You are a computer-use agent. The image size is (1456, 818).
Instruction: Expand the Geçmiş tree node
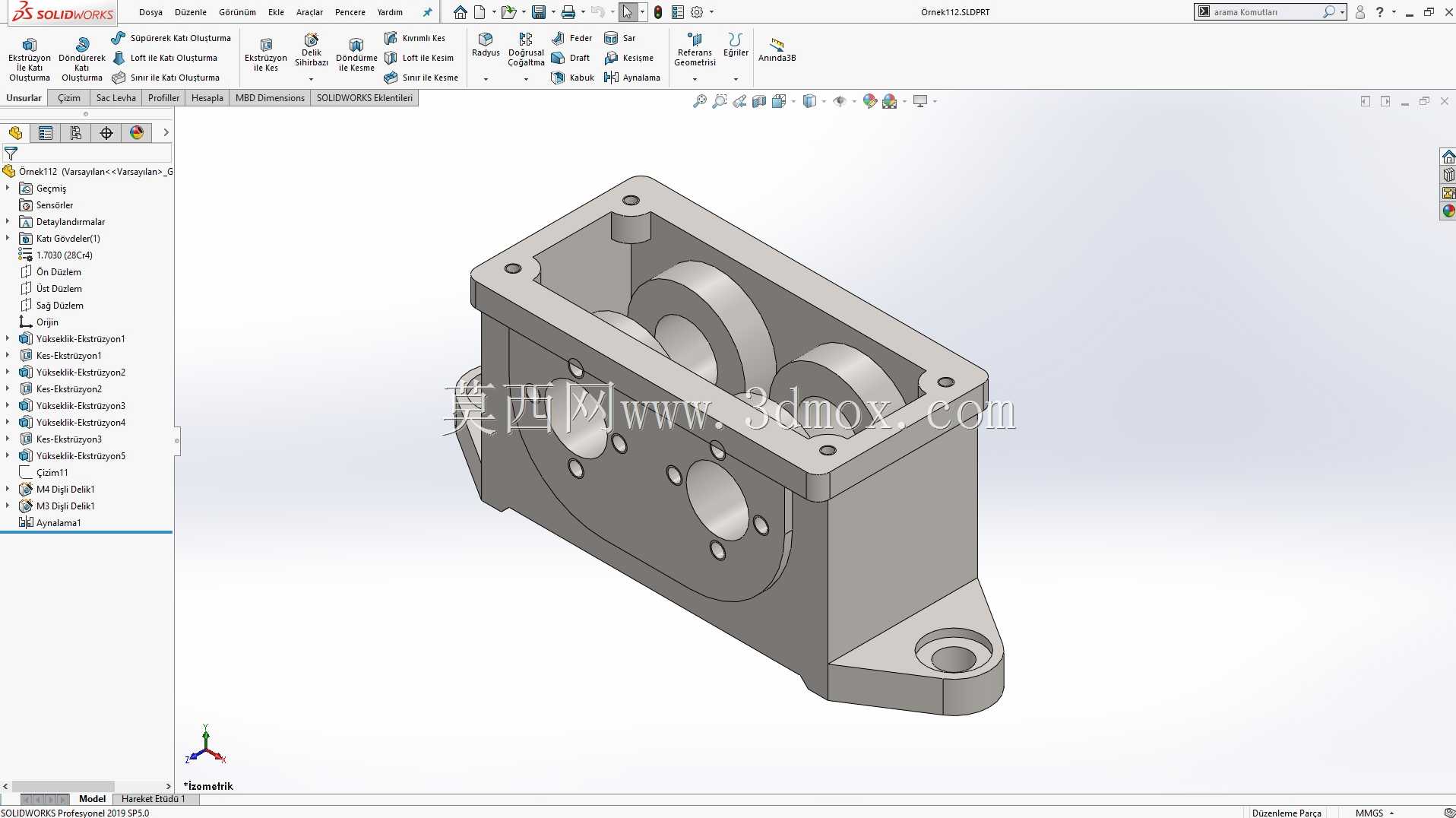[8, 188]
